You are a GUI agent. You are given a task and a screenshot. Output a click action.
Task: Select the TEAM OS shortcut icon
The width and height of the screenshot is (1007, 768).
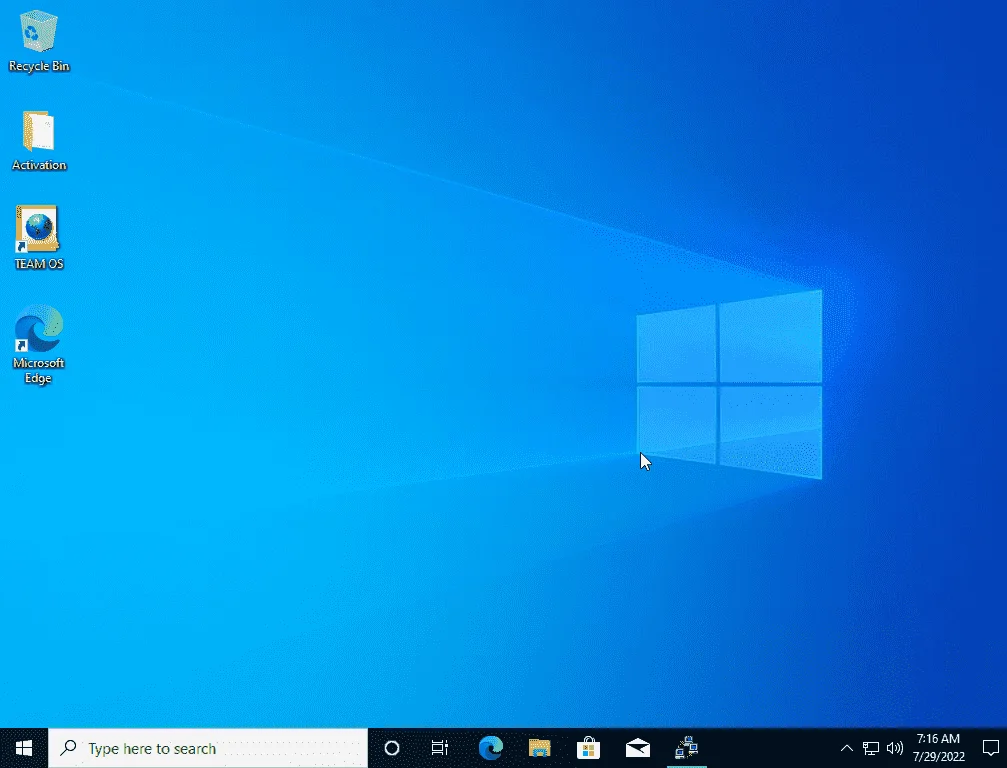(39, 238)
